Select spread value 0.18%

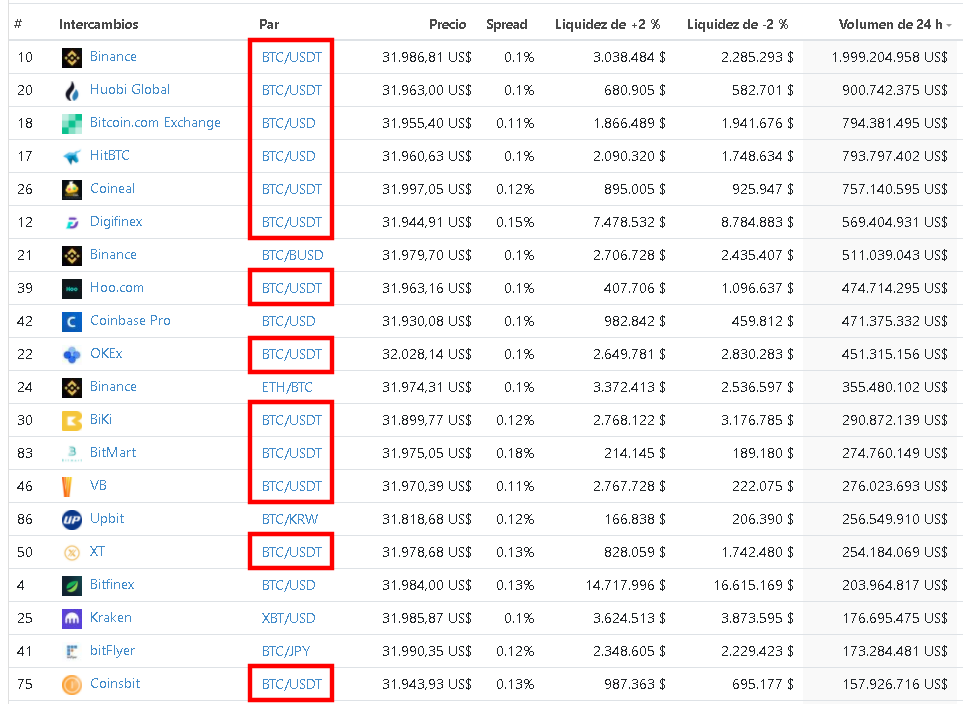515,453
